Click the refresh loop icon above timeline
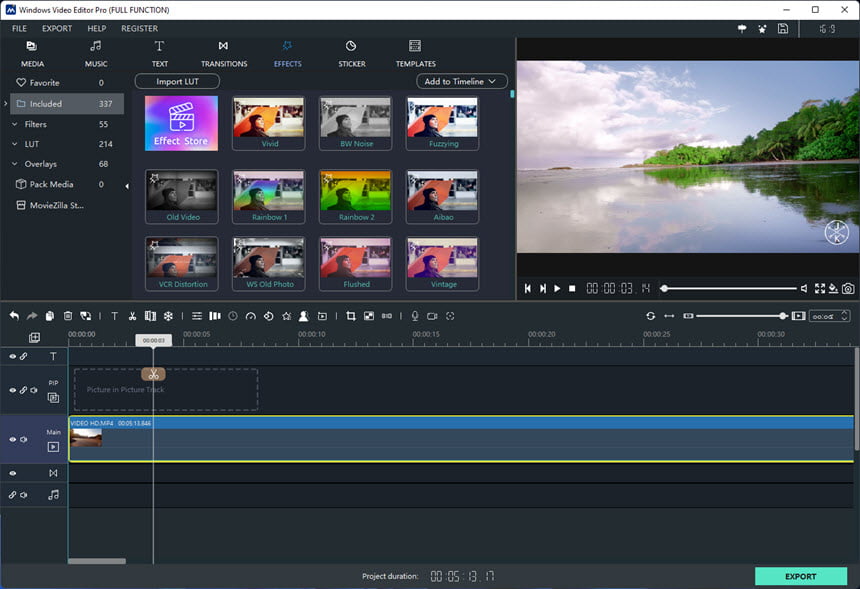 (650, 316)
